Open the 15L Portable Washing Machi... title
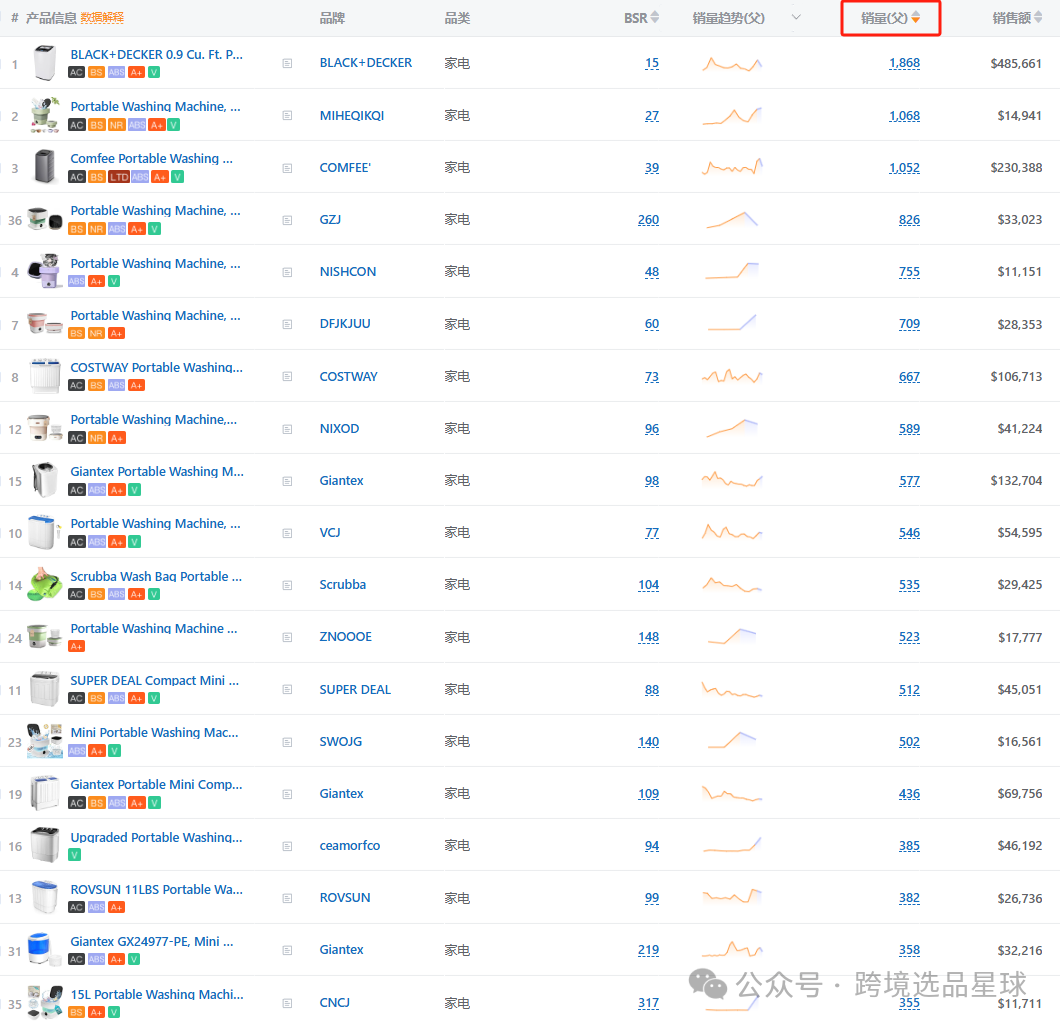The image size is (1060, 1027). (157, 995)
